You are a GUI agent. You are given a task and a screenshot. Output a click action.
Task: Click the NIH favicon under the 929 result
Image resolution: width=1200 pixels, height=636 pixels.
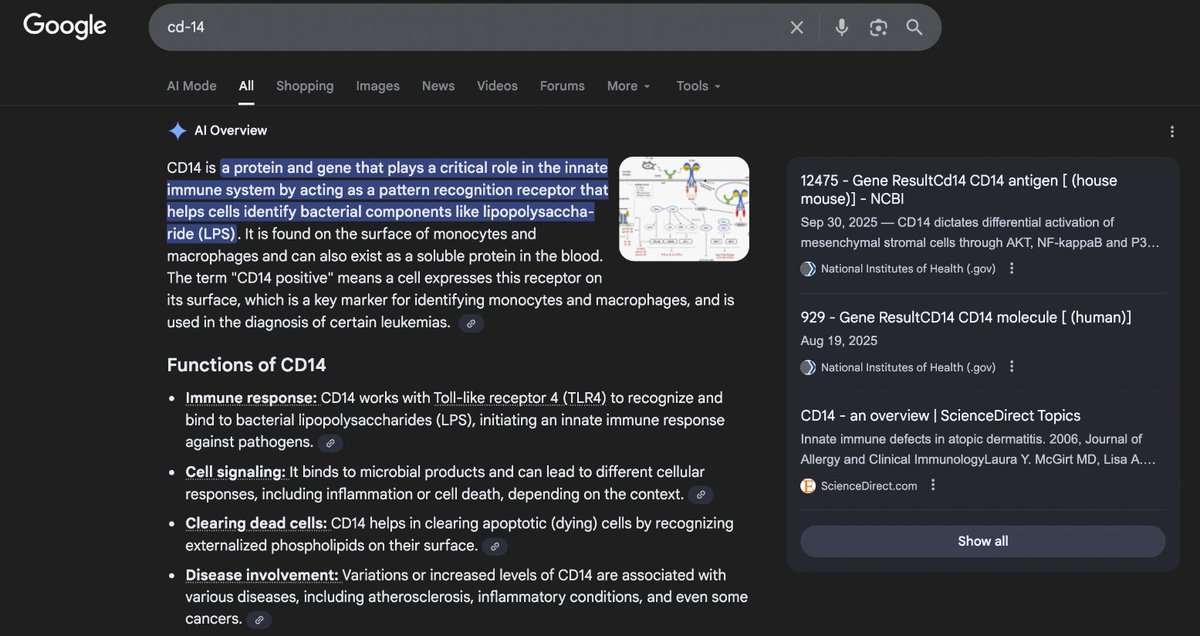[x=808, y=367]
